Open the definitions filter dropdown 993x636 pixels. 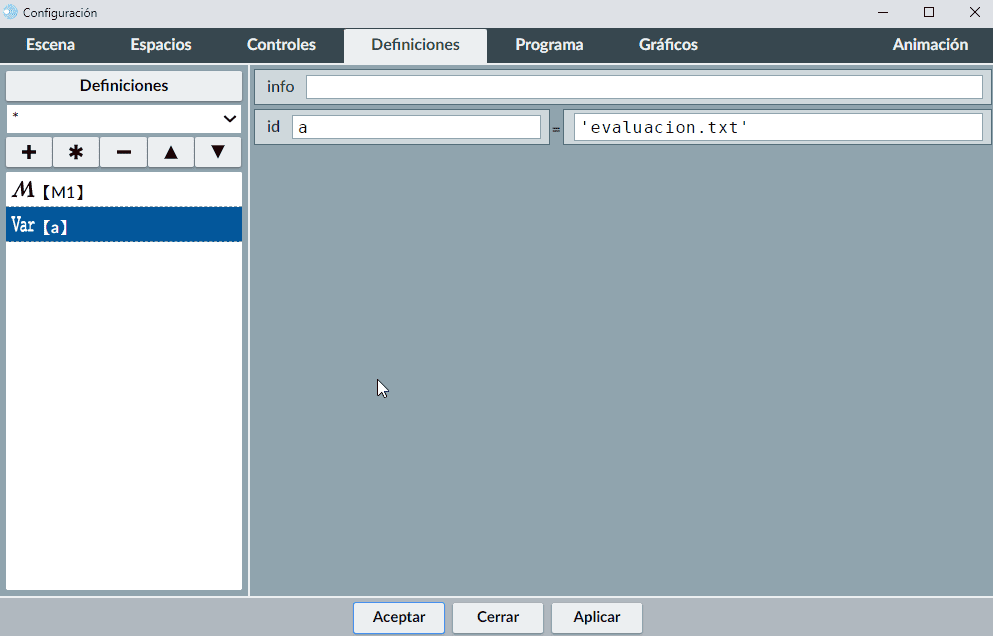[124, 118]
